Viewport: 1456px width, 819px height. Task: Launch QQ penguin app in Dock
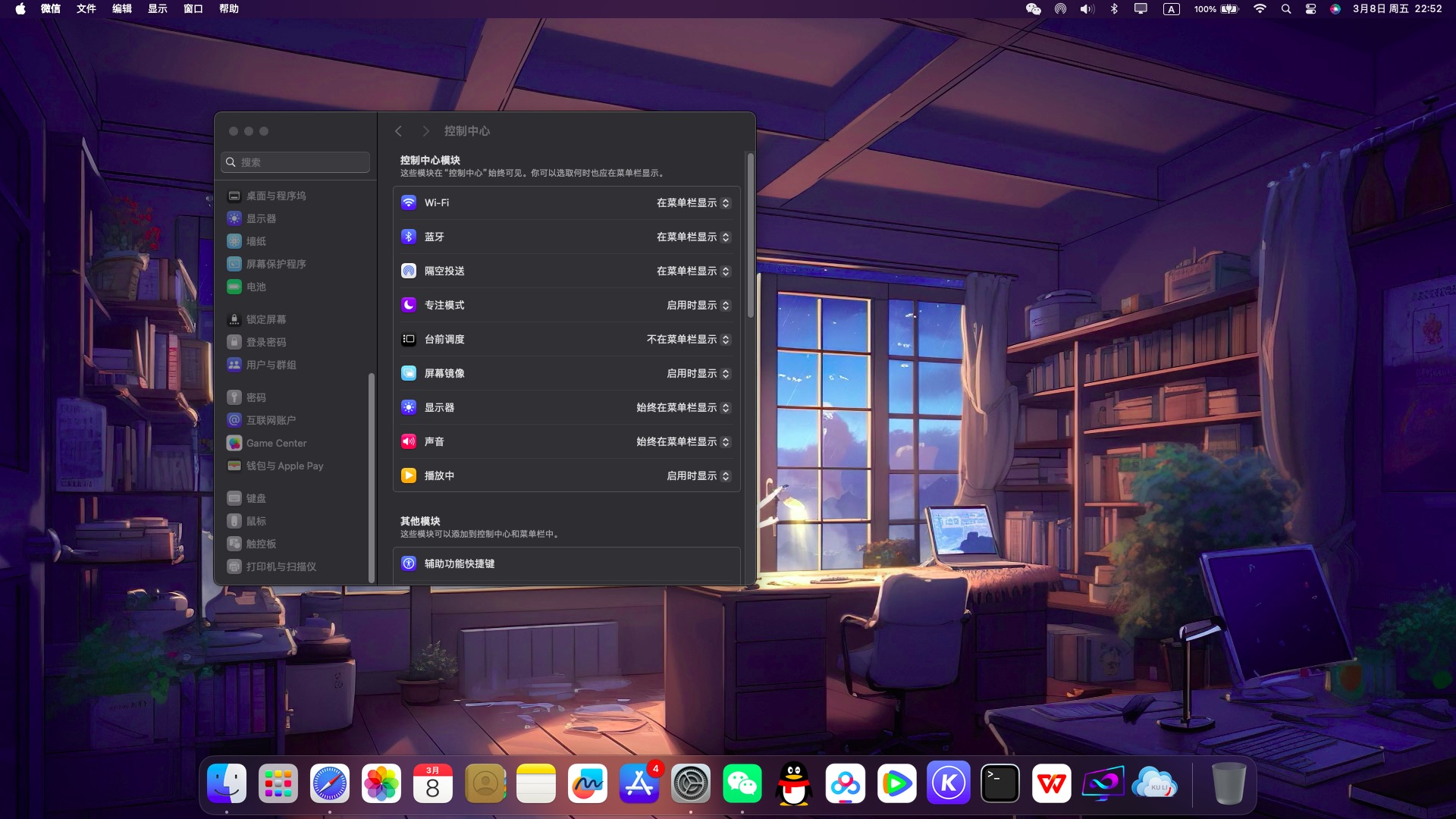793,783
